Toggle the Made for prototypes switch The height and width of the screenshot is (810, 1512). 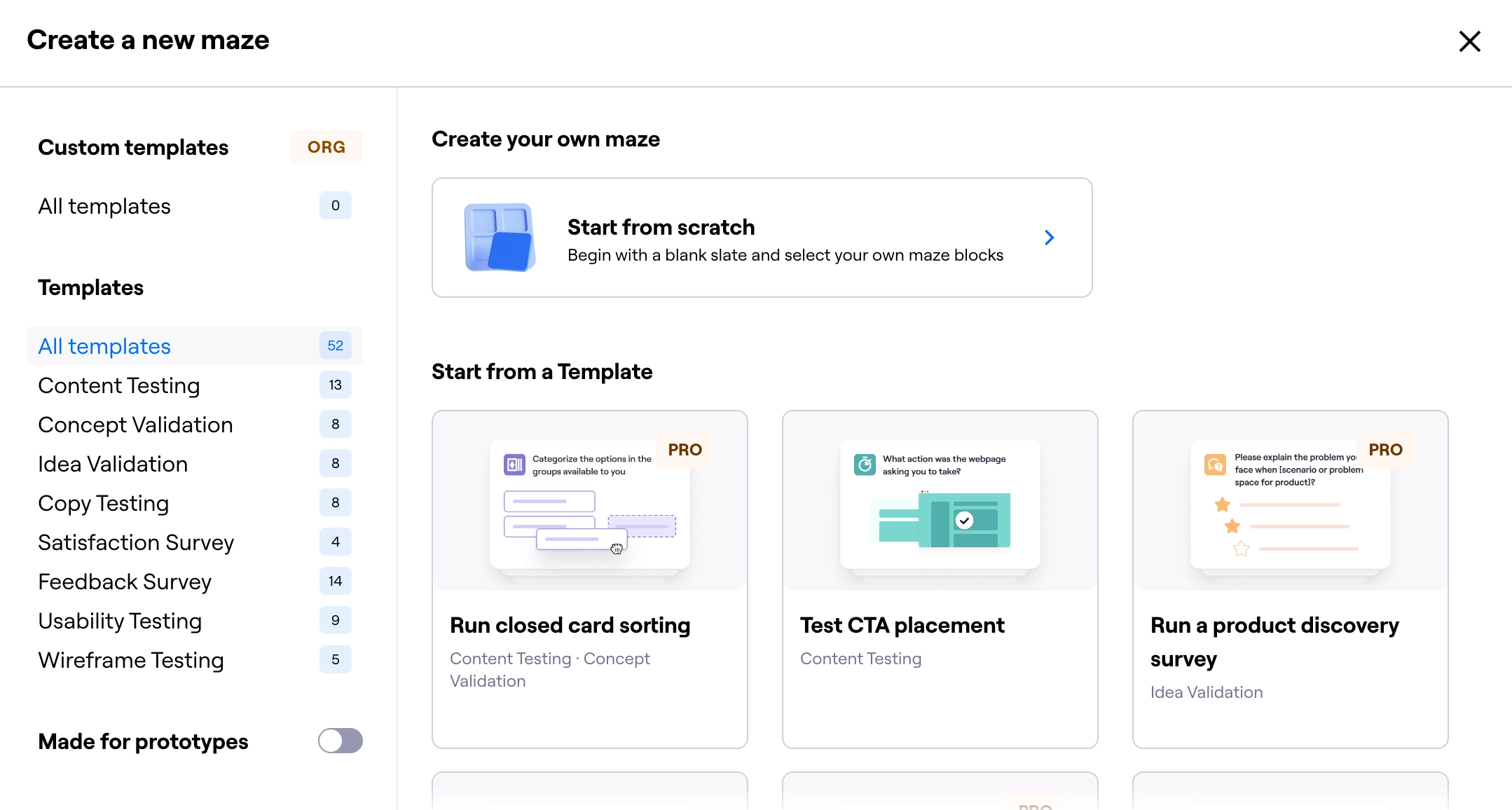tap(340, 741)
